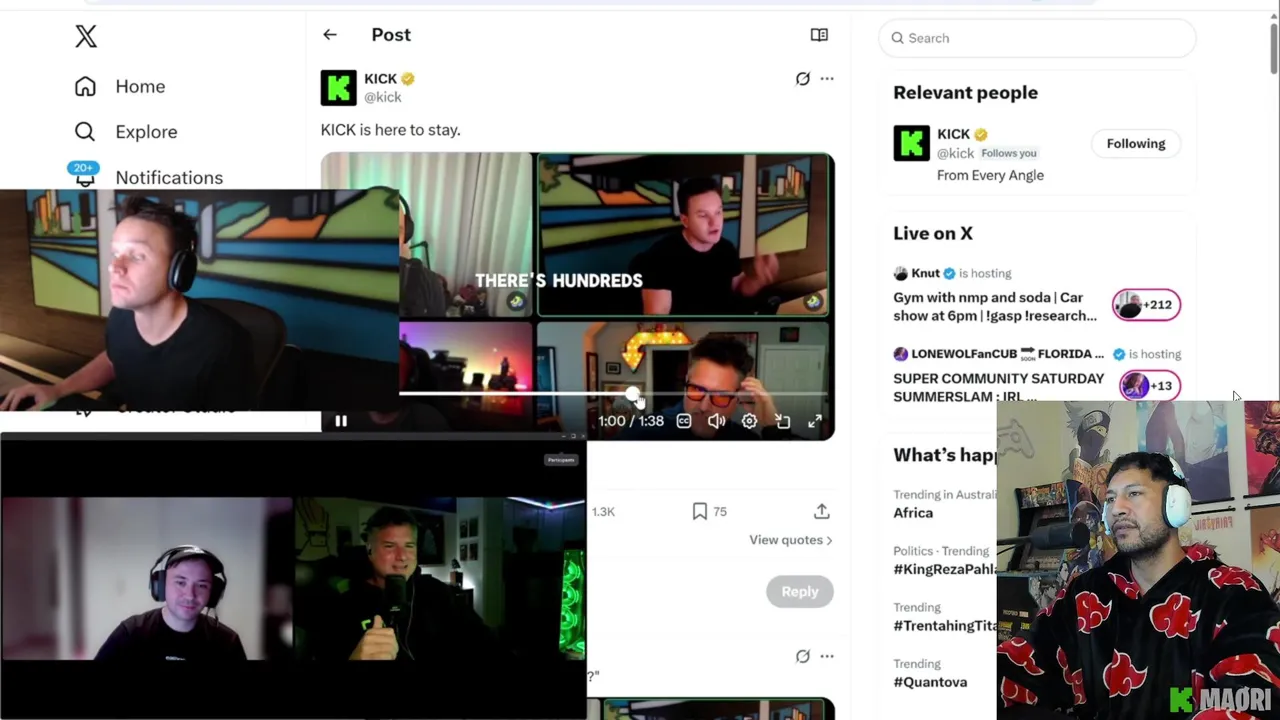
Task: Toggle the Following button for KICK
Action: [x=1136, y=144]
